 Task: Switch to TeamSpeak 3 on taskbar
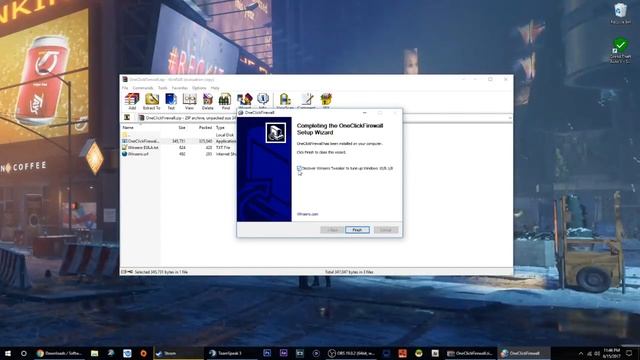click(233, 353)
